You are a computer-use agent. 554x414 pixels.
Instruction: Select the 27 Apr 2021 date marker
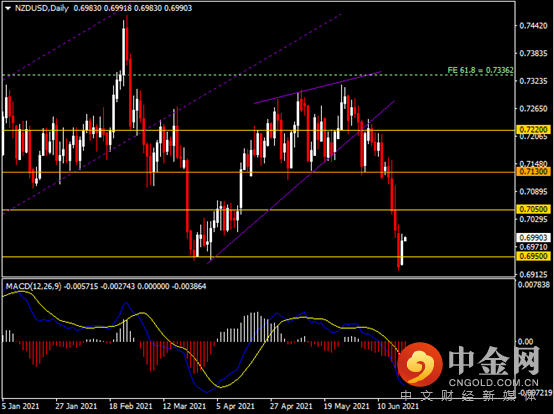pos(291,406)
